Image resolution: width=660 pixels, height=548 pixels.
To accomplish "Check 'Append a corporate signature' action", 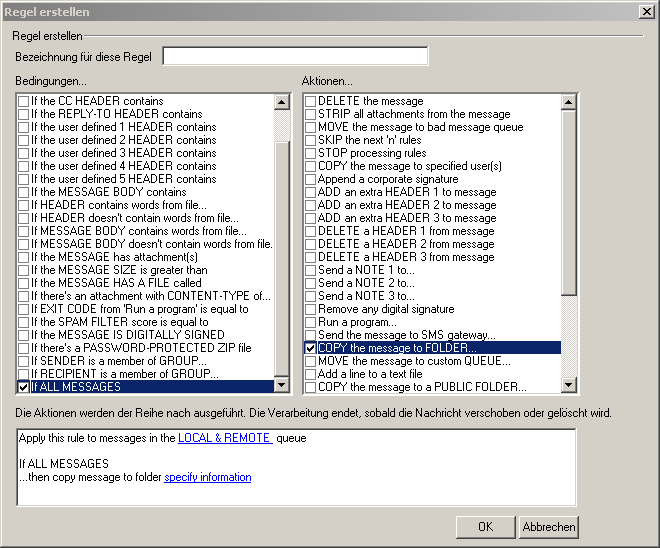I will click(311, 179).
